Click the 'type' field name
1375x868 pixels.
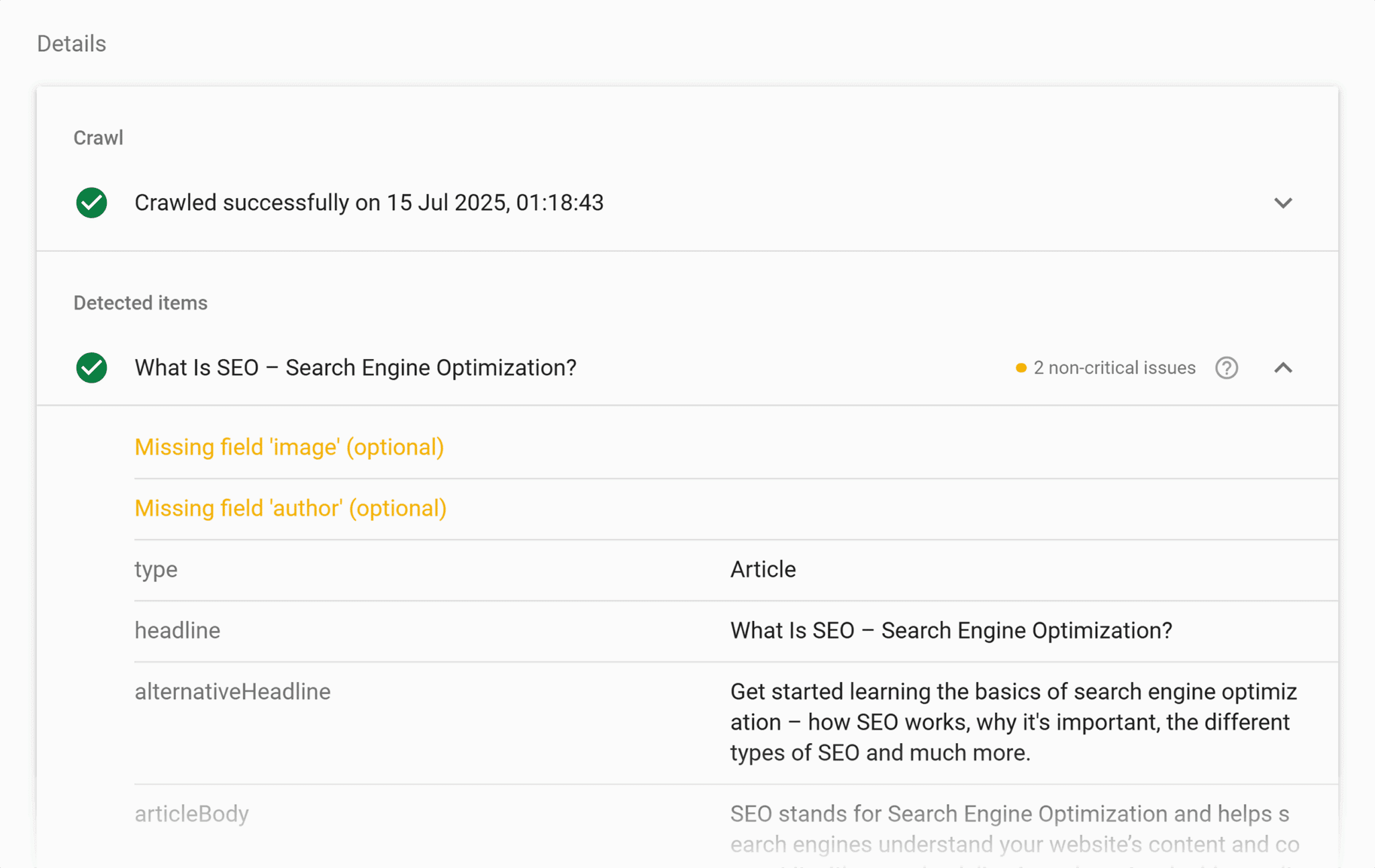pyautogui.click(x=156, y=569)
